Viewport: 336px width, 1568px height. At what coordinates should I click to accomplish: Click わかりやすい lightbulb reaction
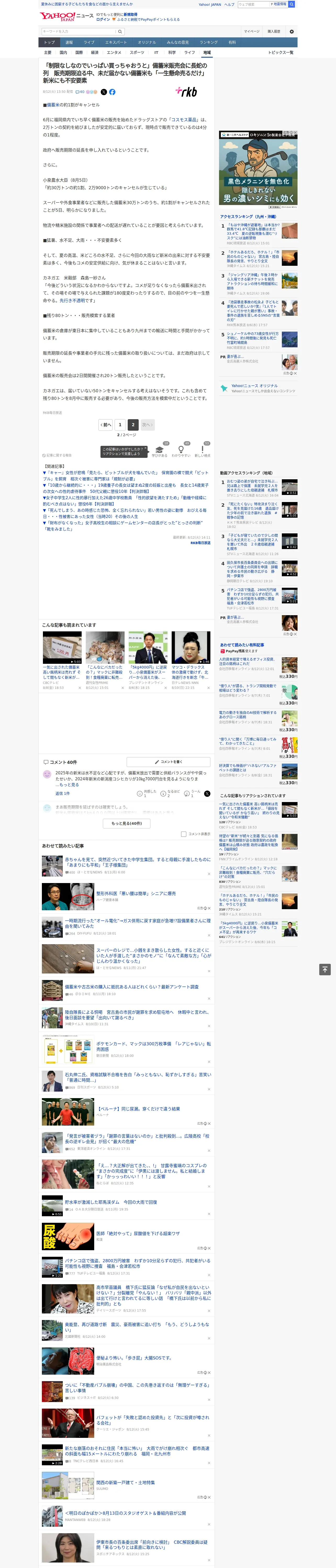[181, 450]
